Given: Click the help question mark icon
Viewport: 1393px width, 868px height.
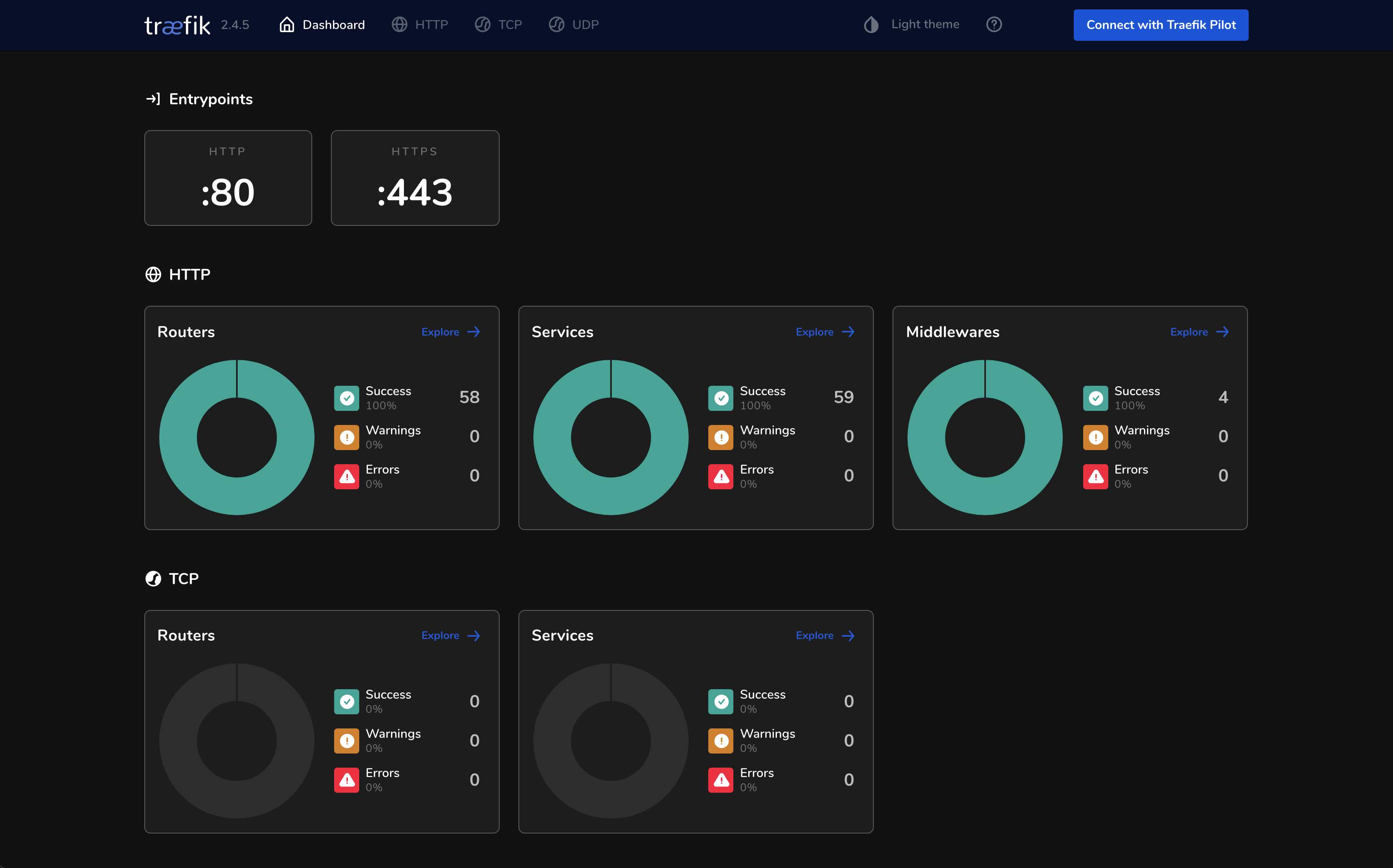Looking at the screenshot, I should [x=993, y=25].
